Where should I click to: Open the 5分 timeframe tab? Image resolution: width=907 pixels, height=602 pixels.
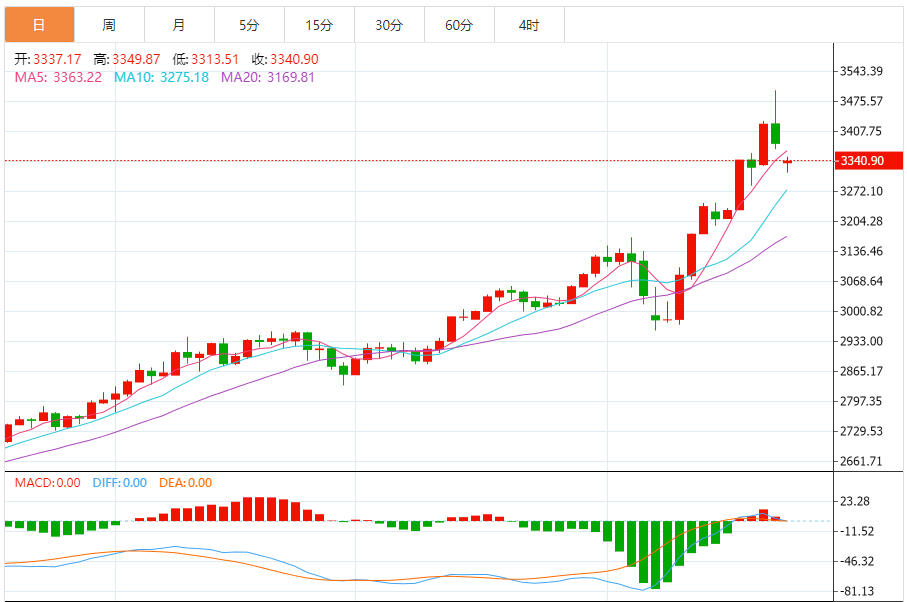coord(249,25)
